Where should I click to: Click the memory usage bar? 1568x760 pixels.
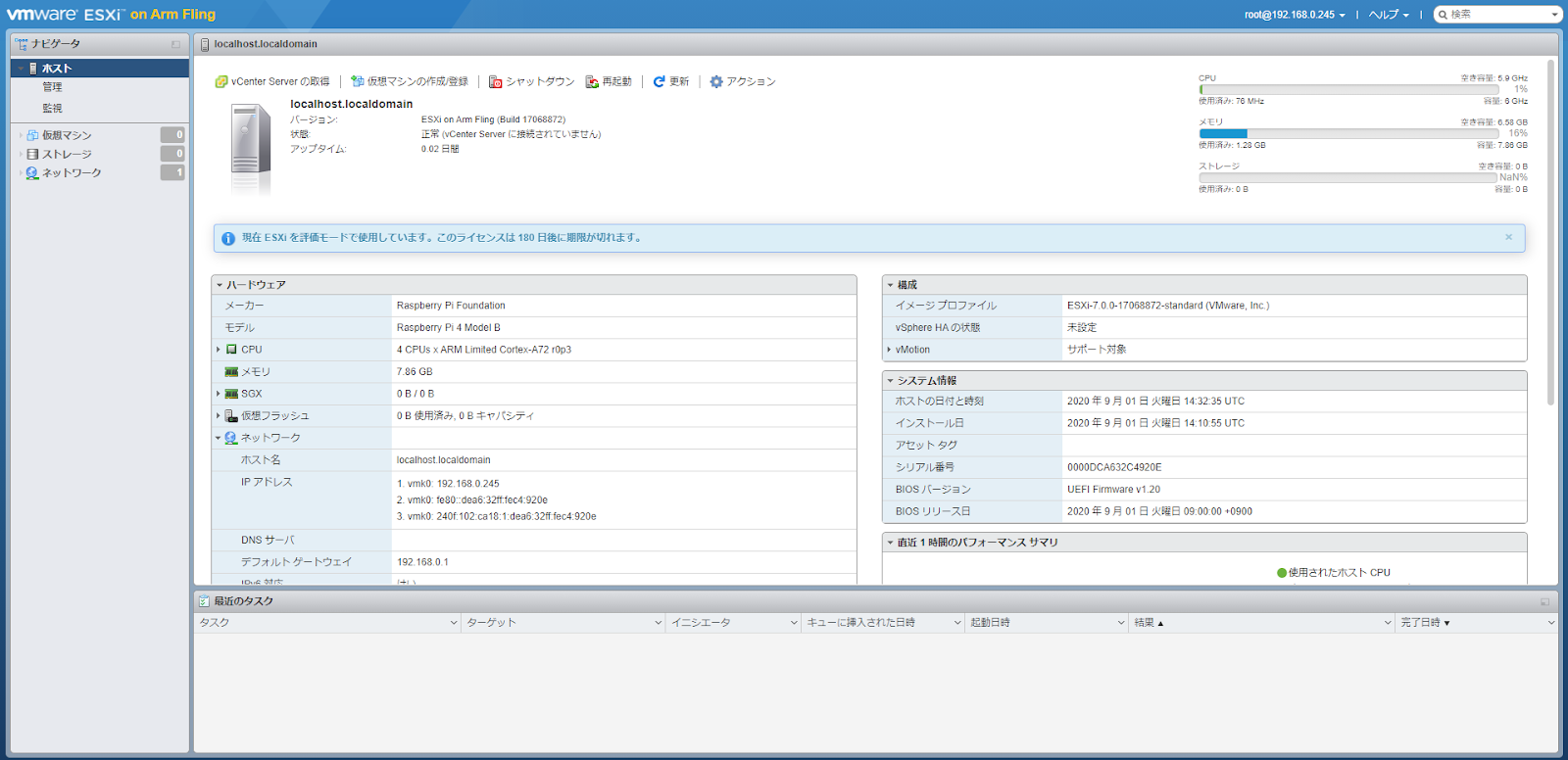click(x=1348, y=133)
